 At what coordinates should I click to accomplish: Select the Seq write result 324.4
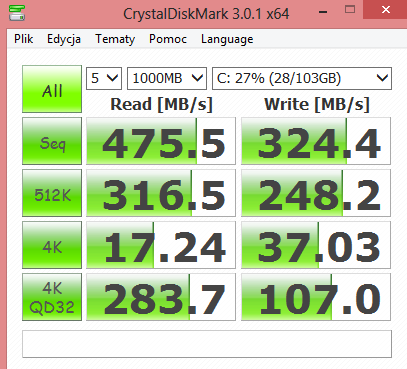tap(316, 141)
